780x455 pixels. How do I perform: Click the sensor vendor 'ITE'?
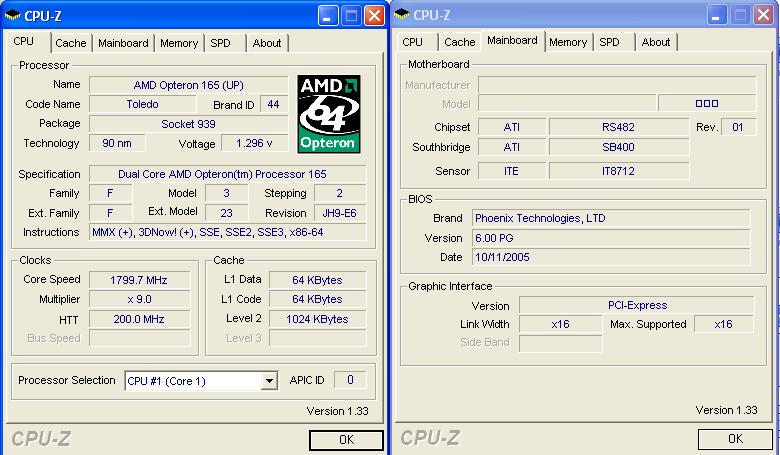pos(511,171)
